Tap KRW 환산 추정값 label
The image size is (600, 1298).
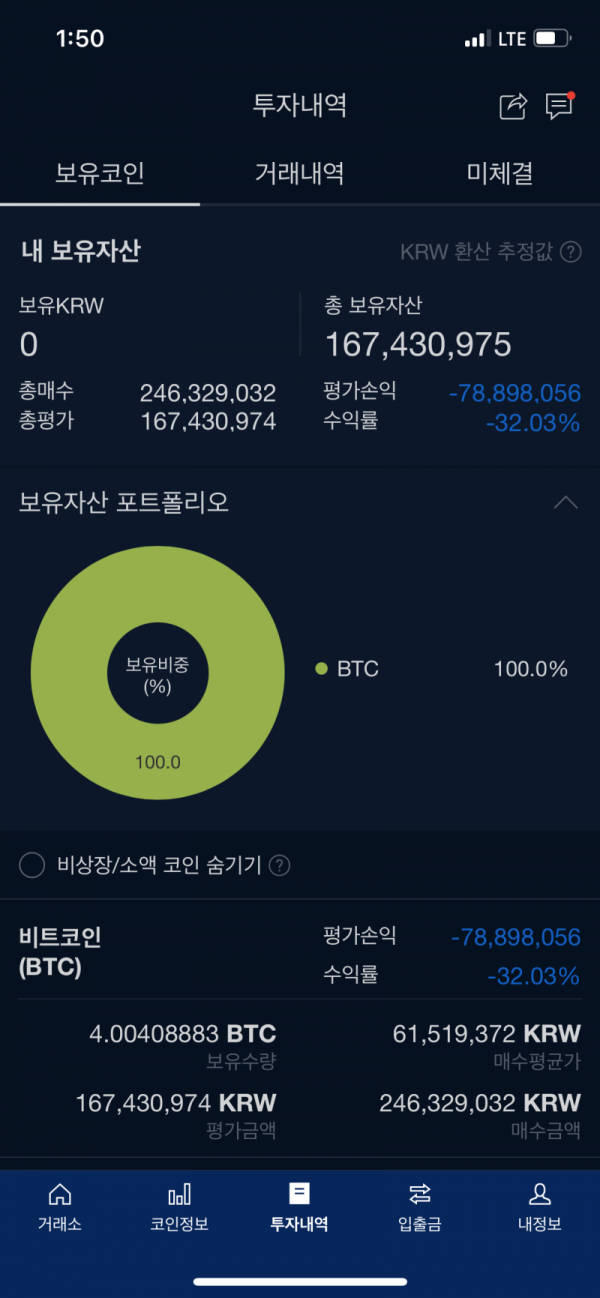point(476,252)
